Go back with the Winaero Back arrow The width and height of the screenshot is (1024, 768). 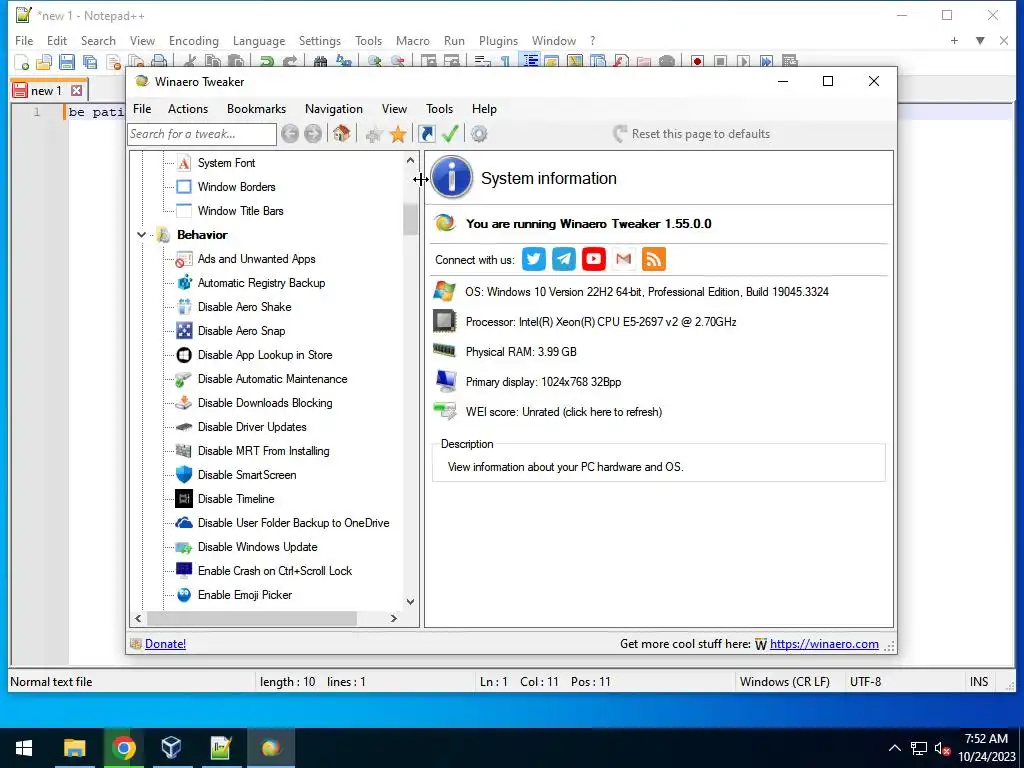(290, 134)
